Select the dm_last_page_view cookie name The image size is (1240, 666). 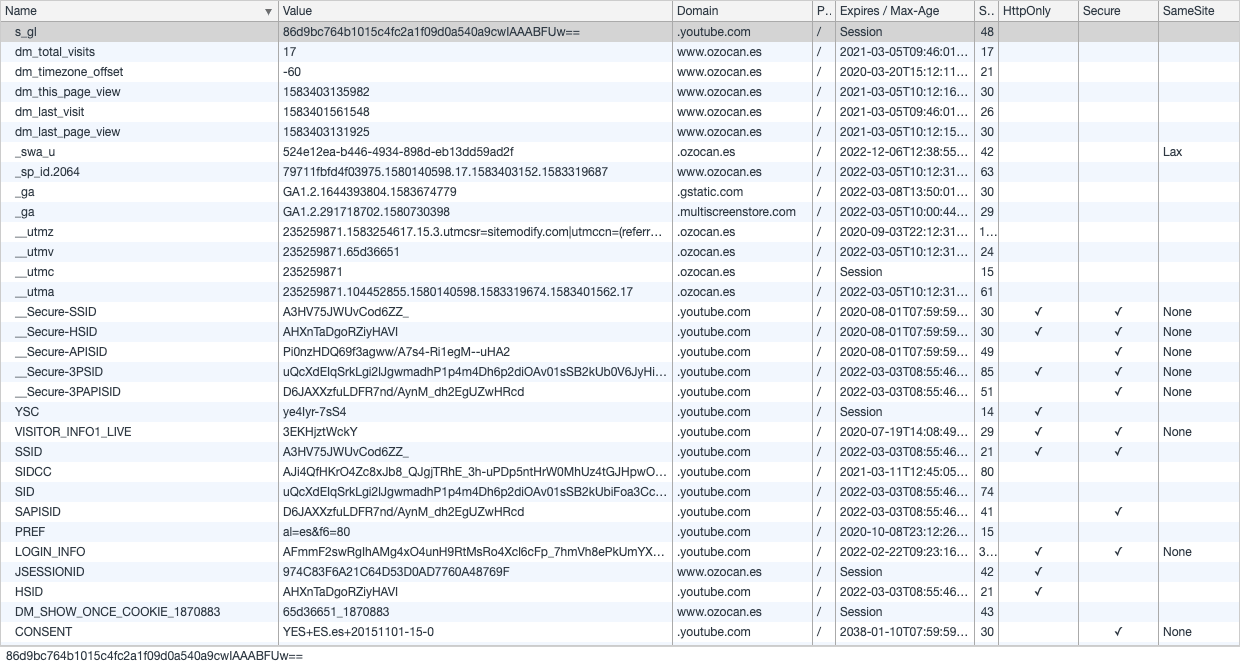(67, 132)
